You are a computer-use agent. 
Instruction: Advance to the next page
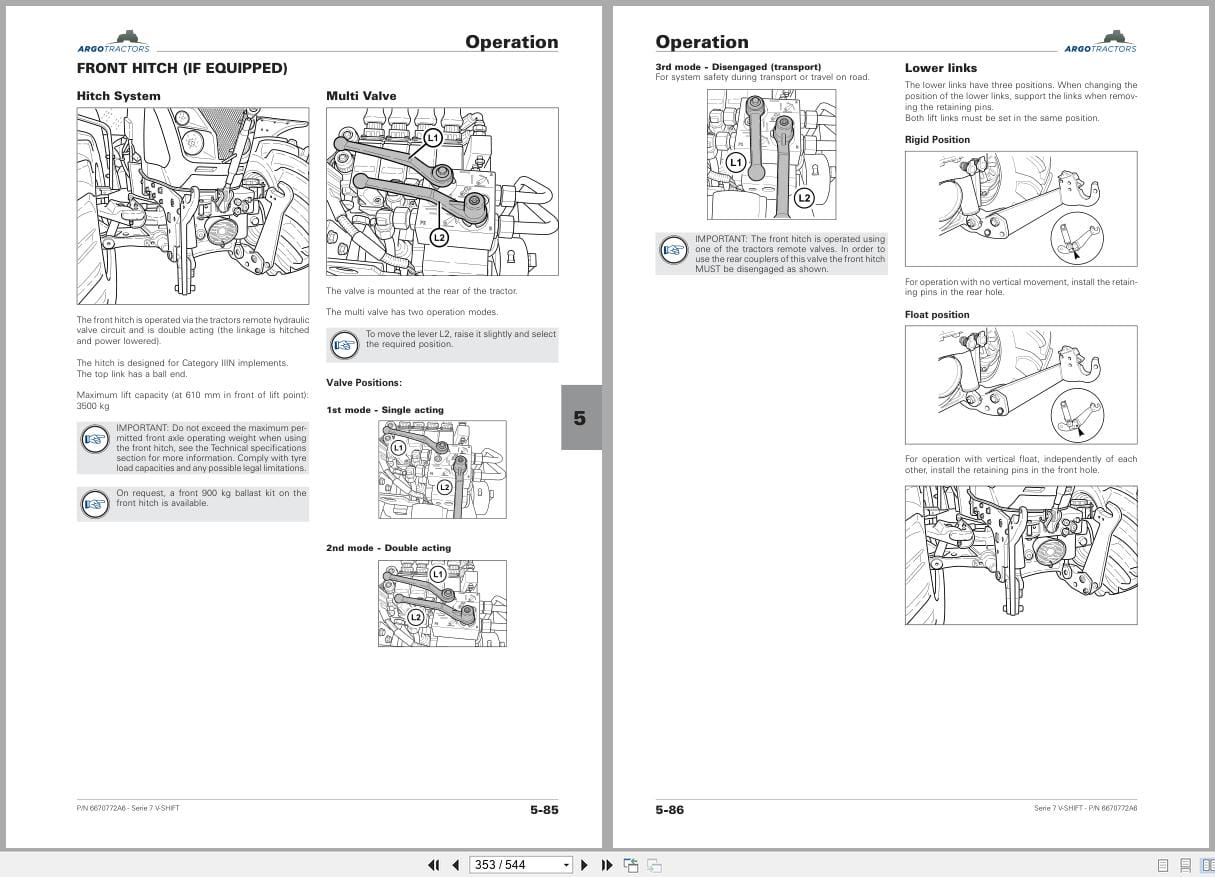(584, 864)
